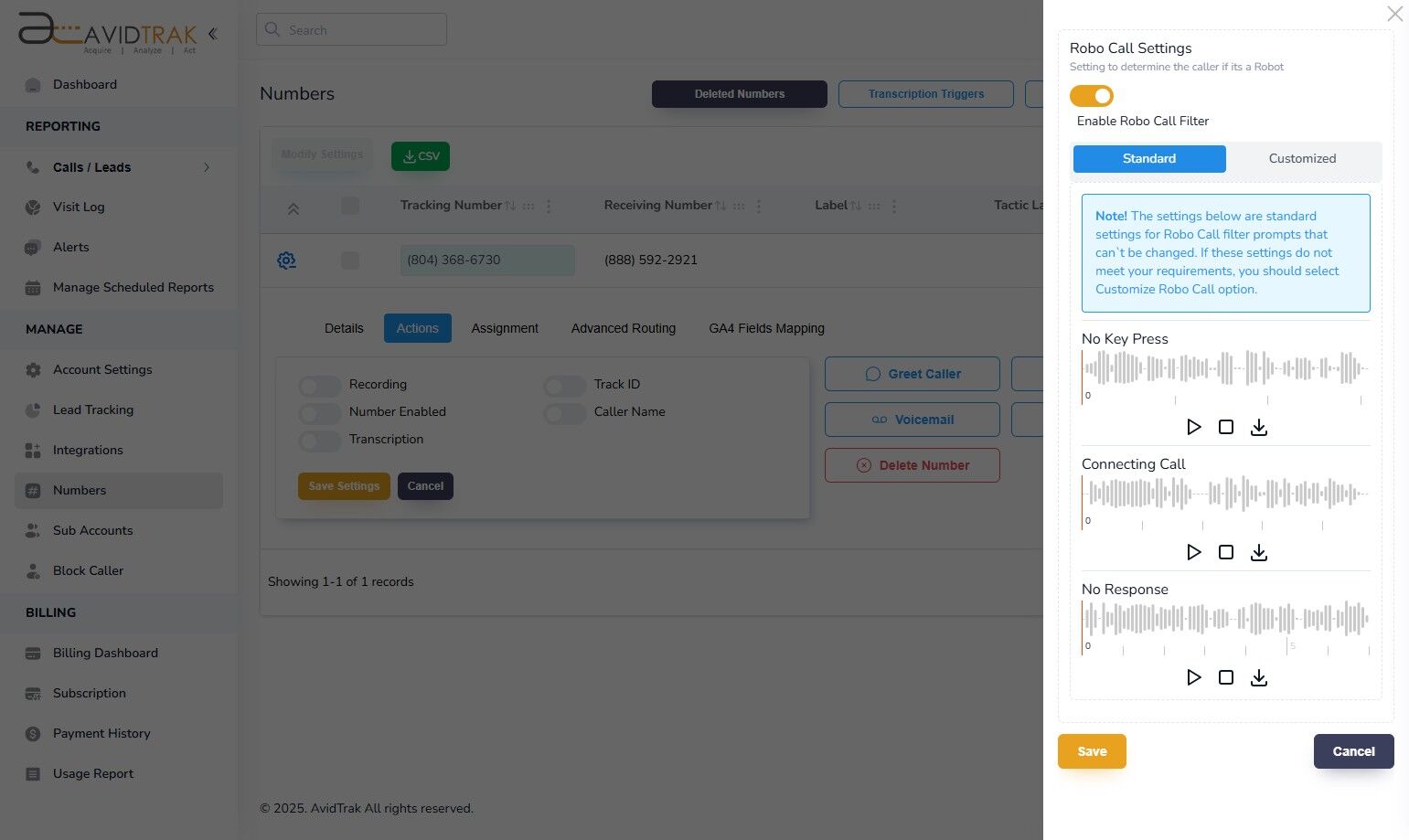Switch to the Customized tab

[x=1302, y=158]
